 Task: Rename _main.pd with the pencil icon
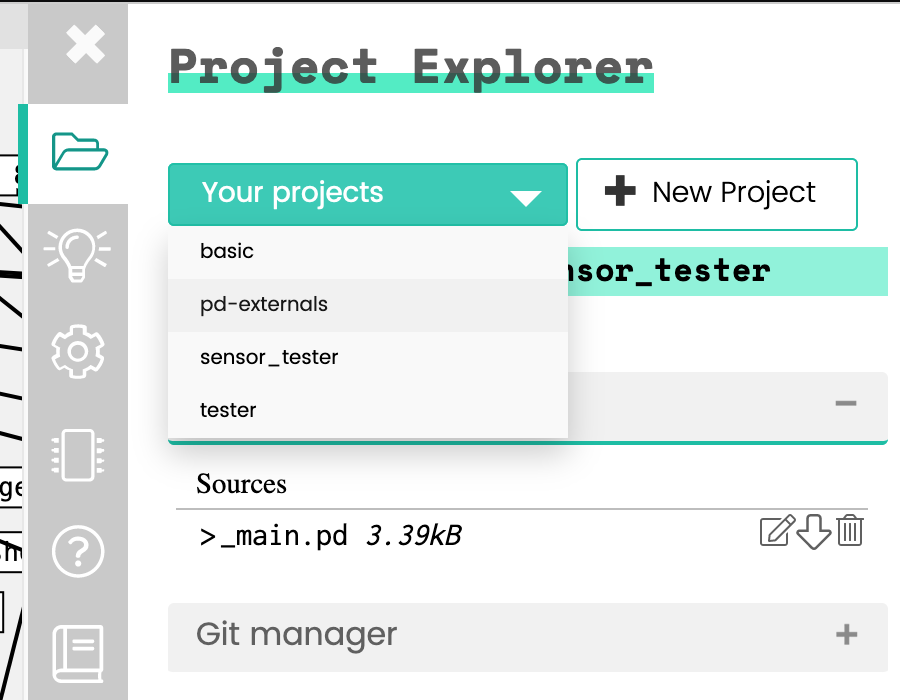pos(777,530)
